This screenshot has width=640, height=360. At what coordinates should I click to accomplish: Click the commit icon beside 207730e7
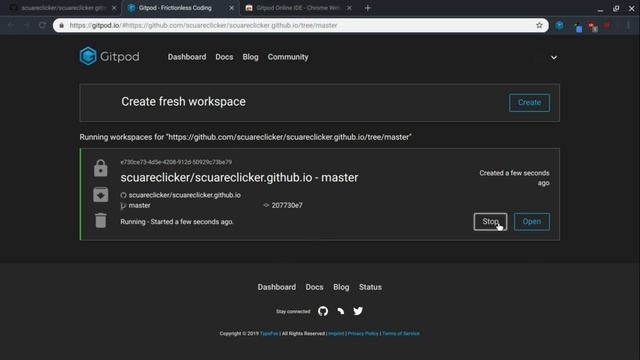(266, 205)
